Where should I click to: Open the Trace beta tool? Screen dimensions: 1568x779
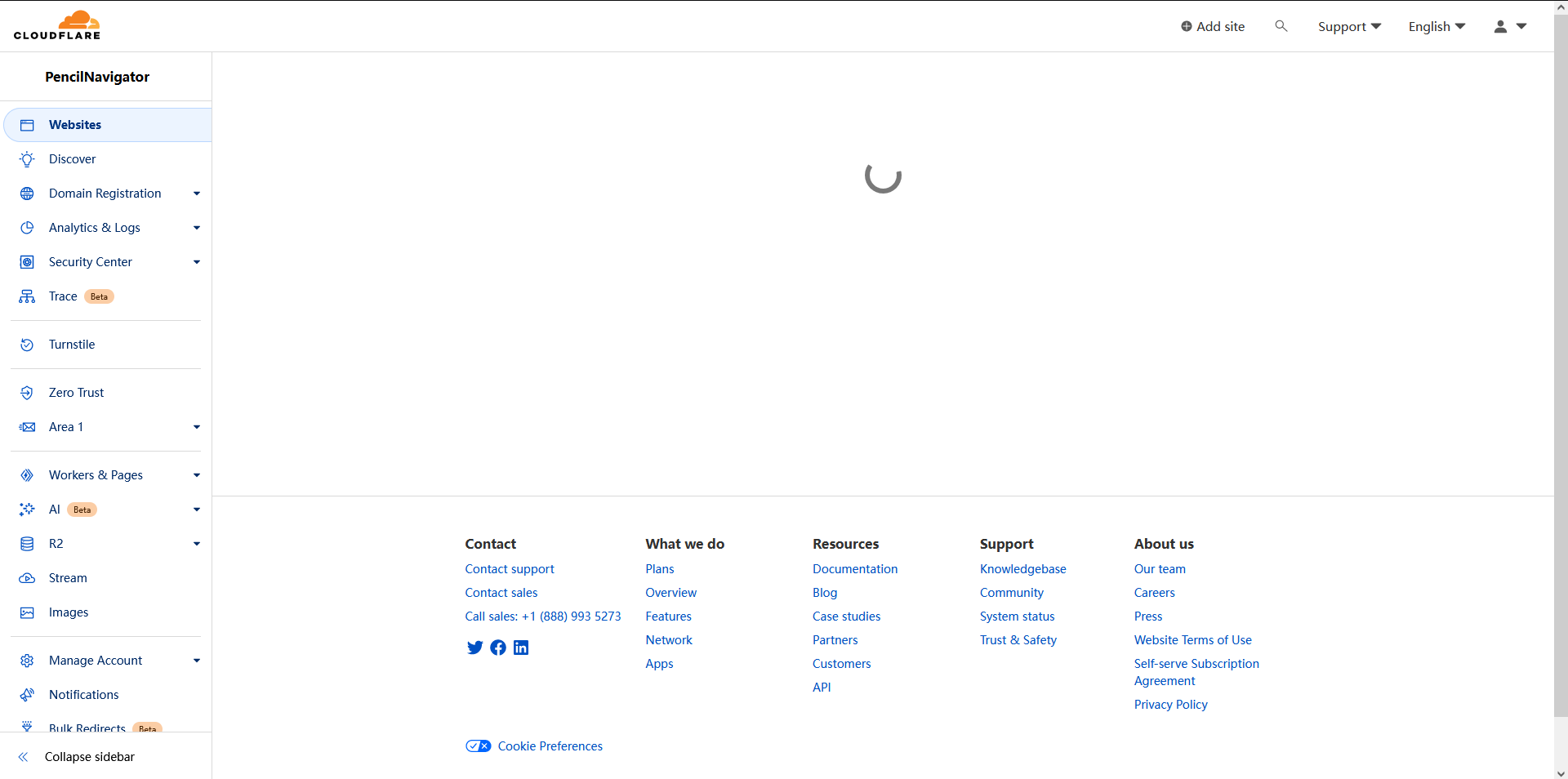click(x=63, y=296)
